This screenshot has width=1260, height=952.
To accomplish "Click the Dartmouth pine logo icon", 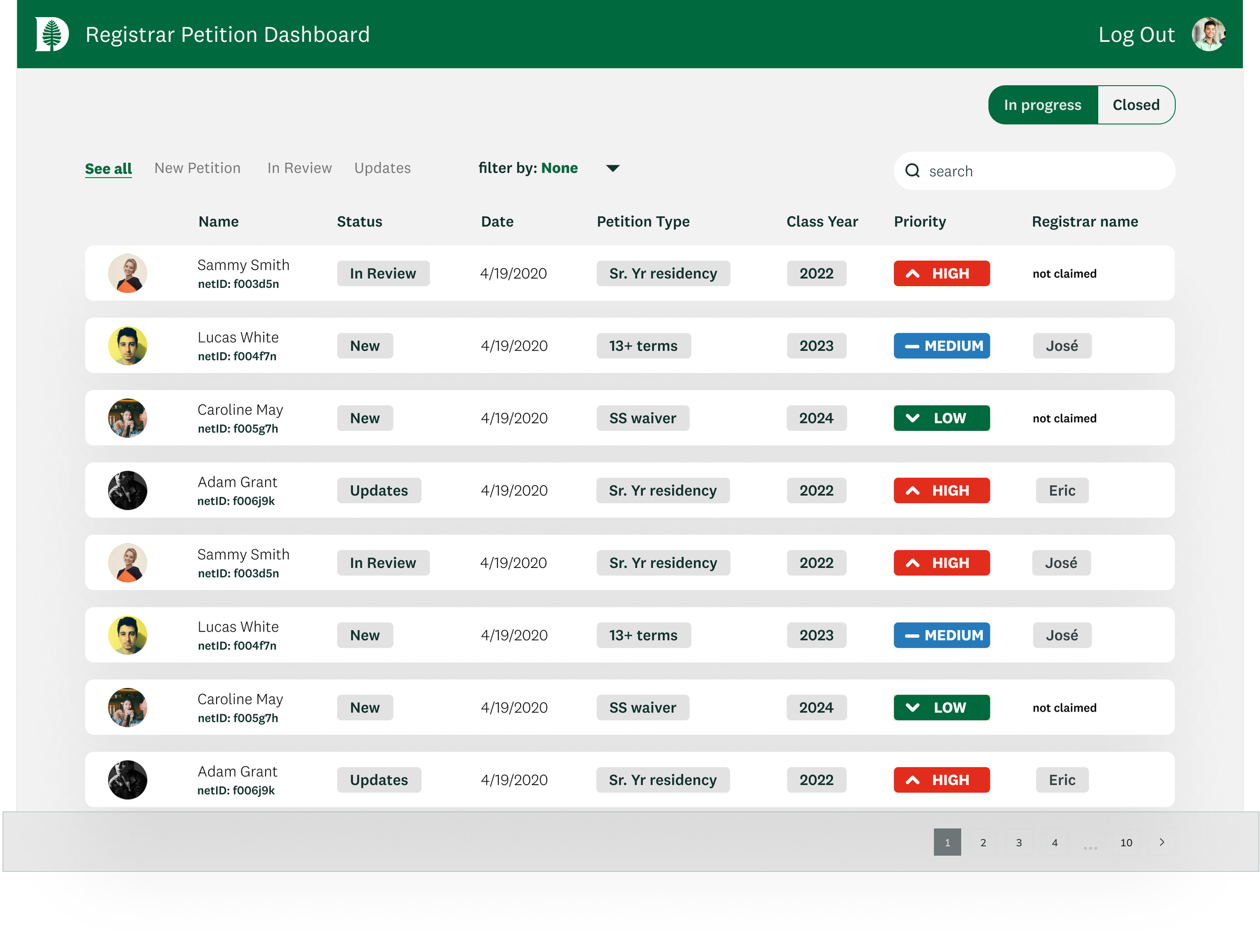I will [x=52, y=34].
